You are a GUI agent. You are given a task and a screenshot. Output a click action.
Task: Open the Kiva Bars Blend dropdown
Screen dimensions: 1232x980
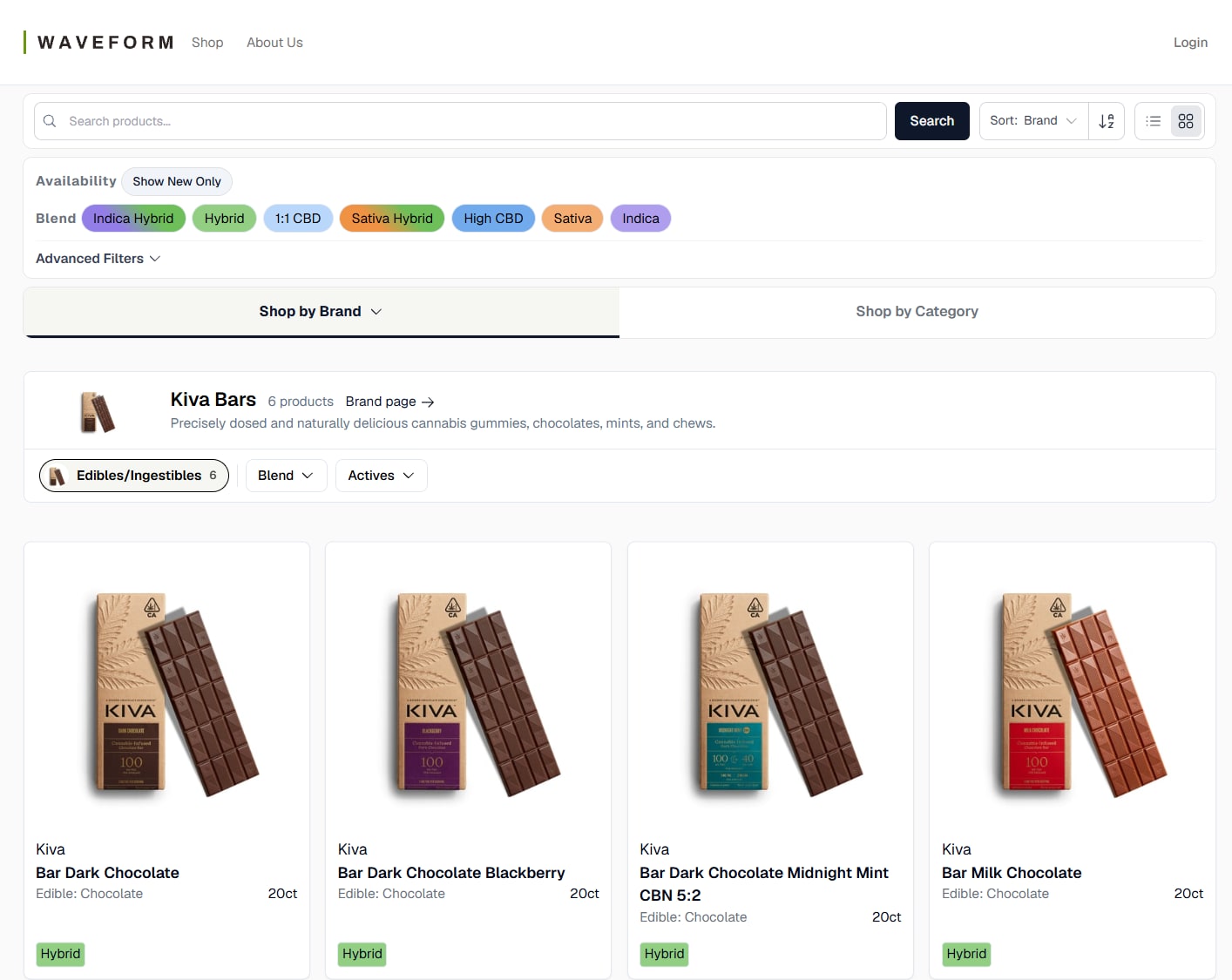click(286, 476)
